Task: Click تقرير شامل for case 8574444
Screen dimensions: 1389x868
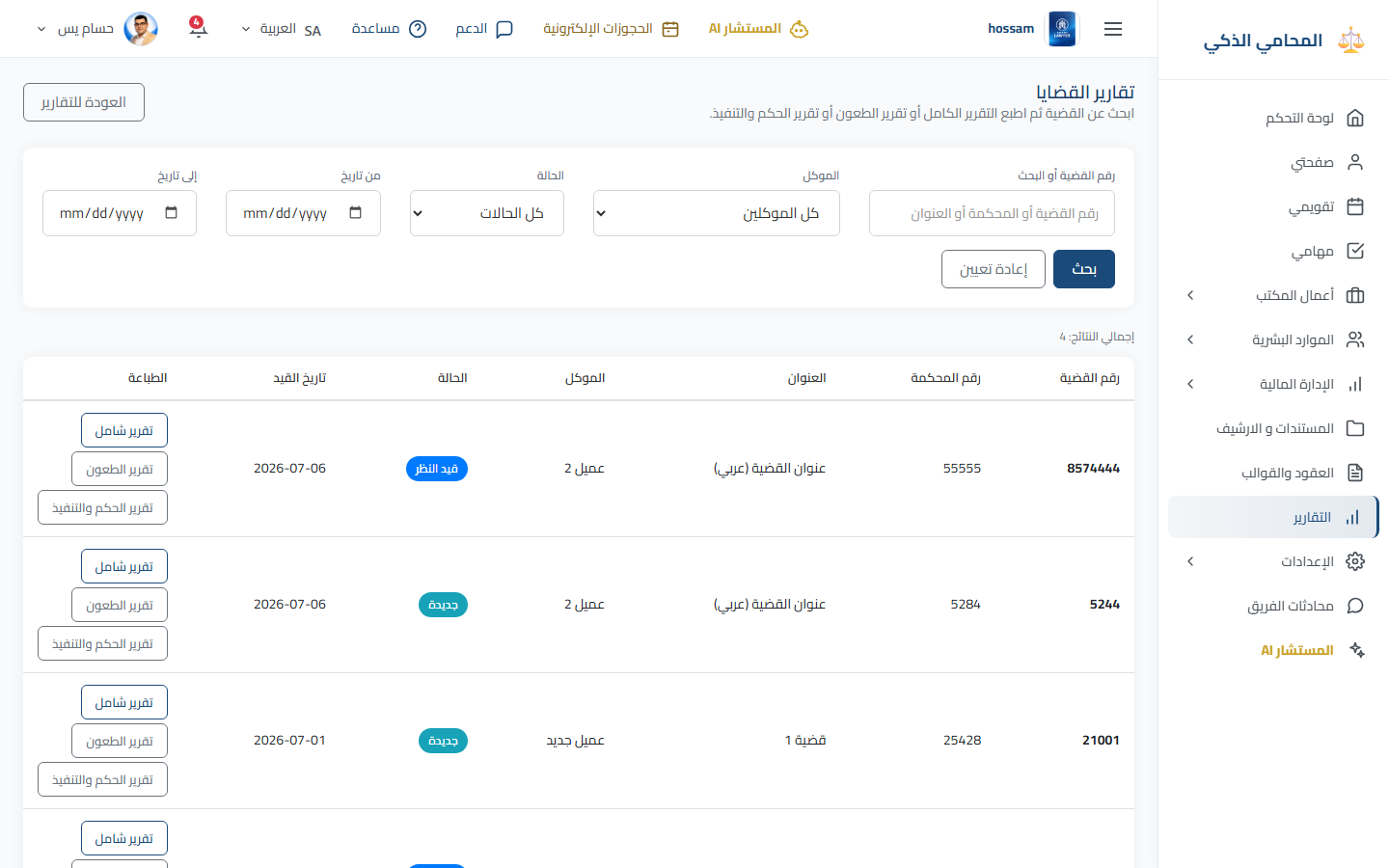Action: [x=124, y=430]
